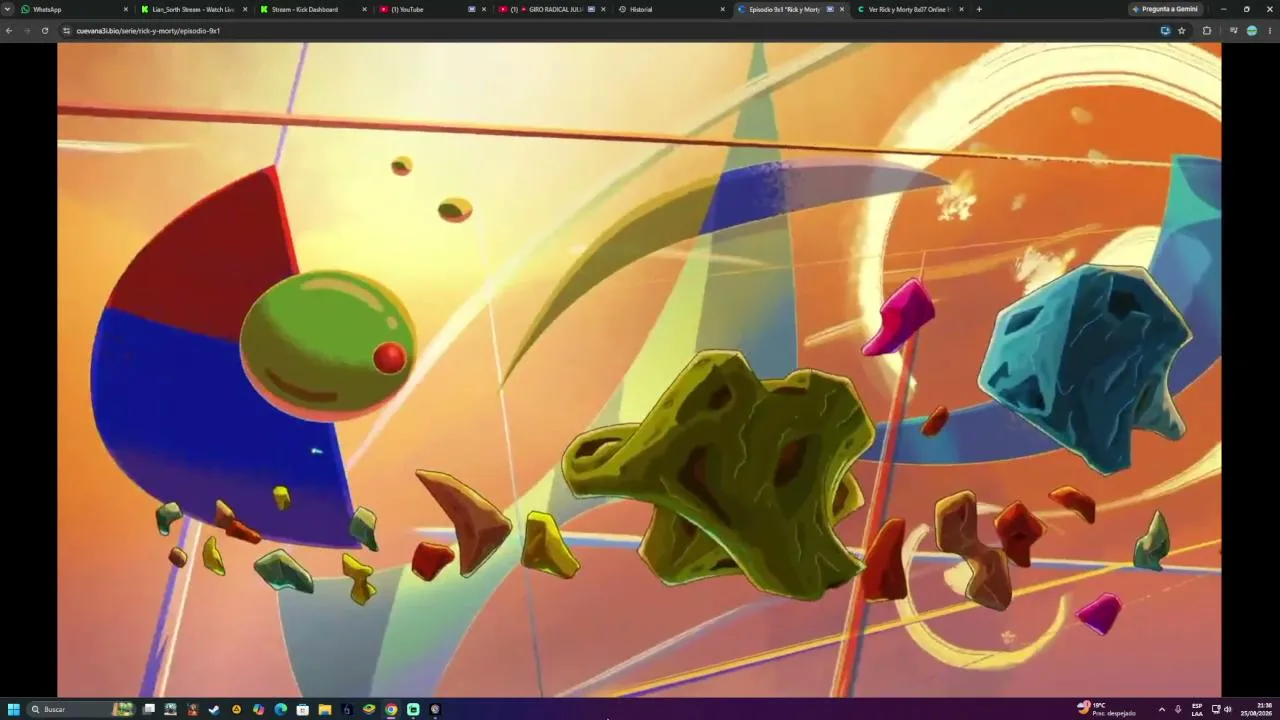The width and height of the screenshot is (1280, 720).
Task: Click the Pregunta a Gemini button
Action: point(1165,9)
